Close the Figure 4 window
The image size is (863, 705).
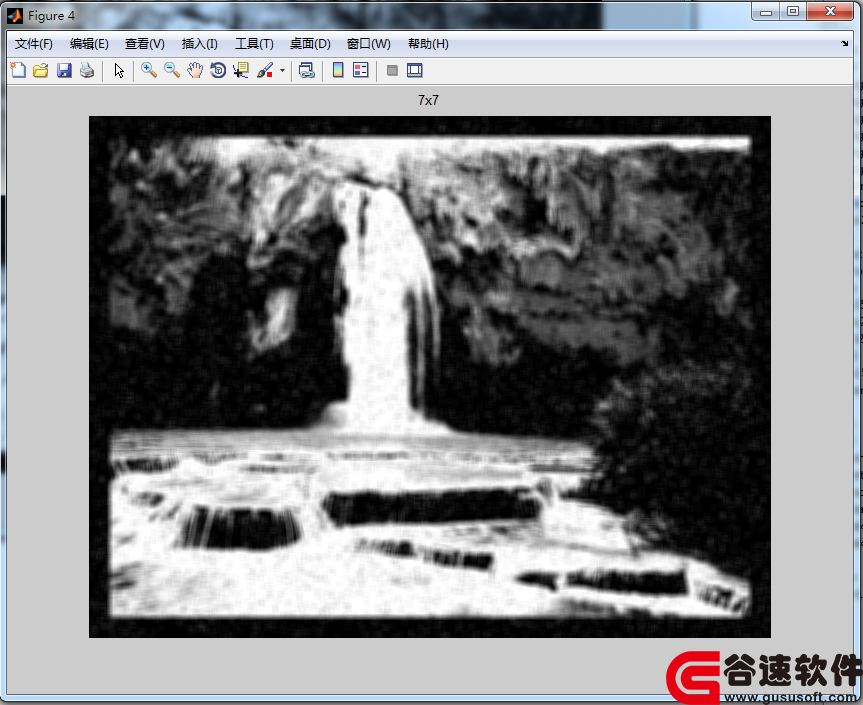830,12
